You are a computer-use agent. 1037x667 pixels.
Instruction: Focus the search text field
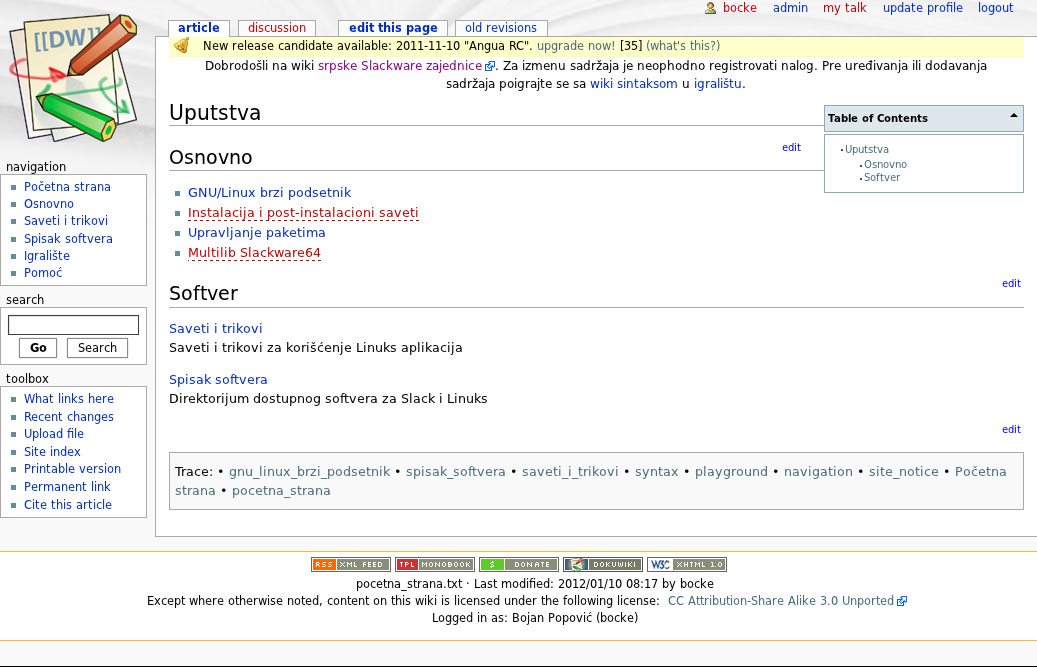tap(73, 325)
